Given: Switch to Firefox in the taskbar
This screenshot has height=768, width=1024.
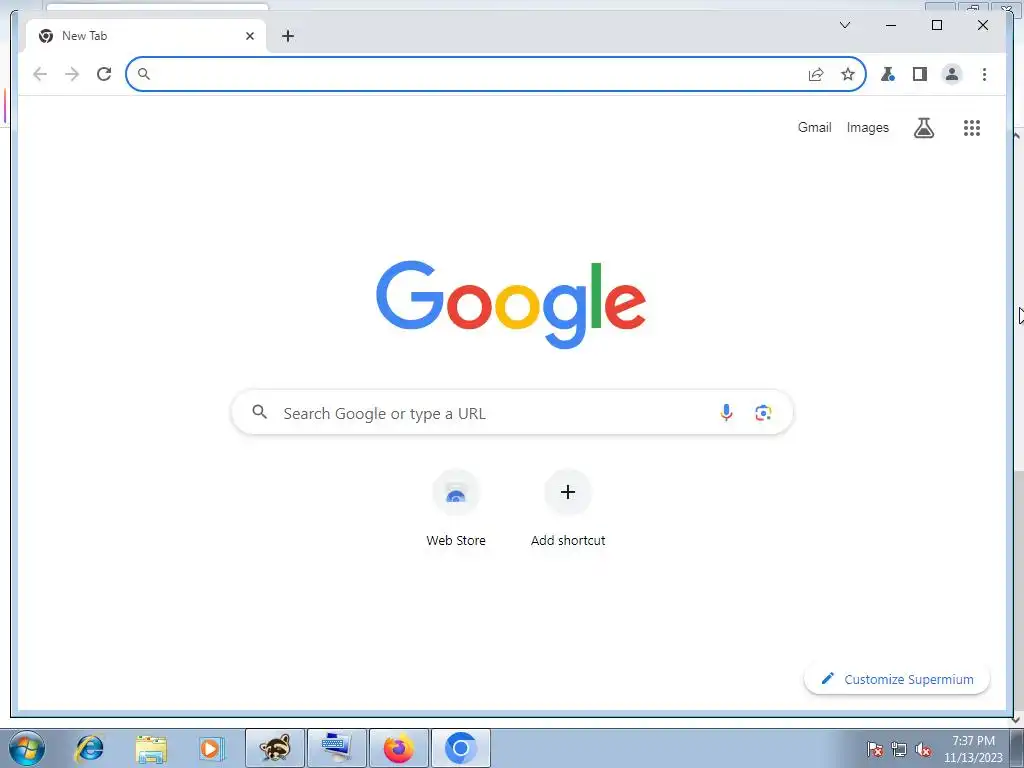Looking at the screenshot, I should (399, 748).
